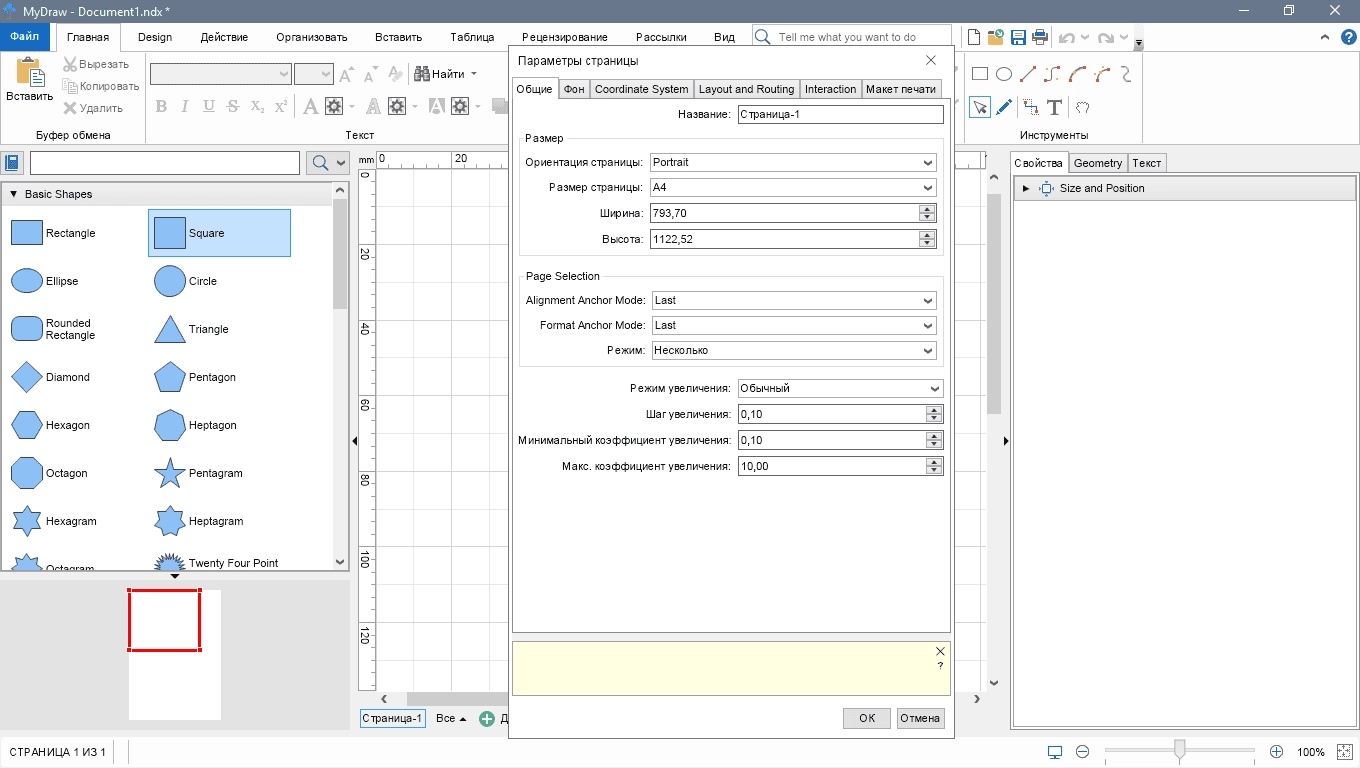Click the shapes library scroll down arrow

tap(340, 563)
